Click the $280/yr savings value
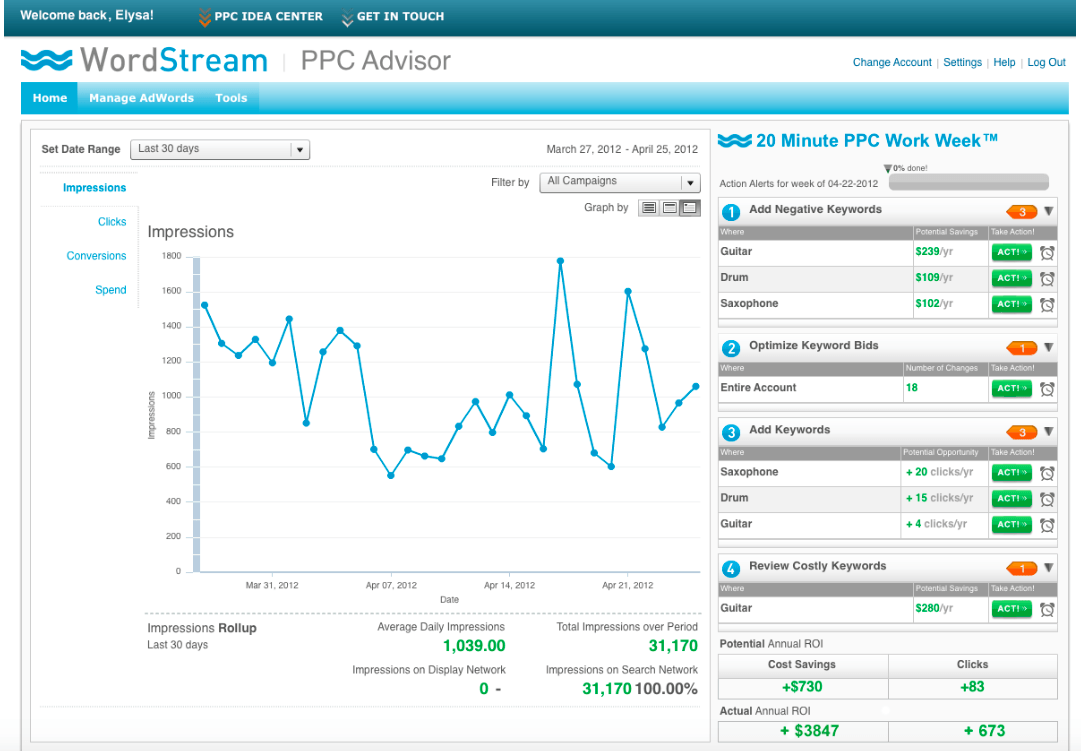Image resolution: width=1081 pixels, height=751 pixels. [934, 608]
